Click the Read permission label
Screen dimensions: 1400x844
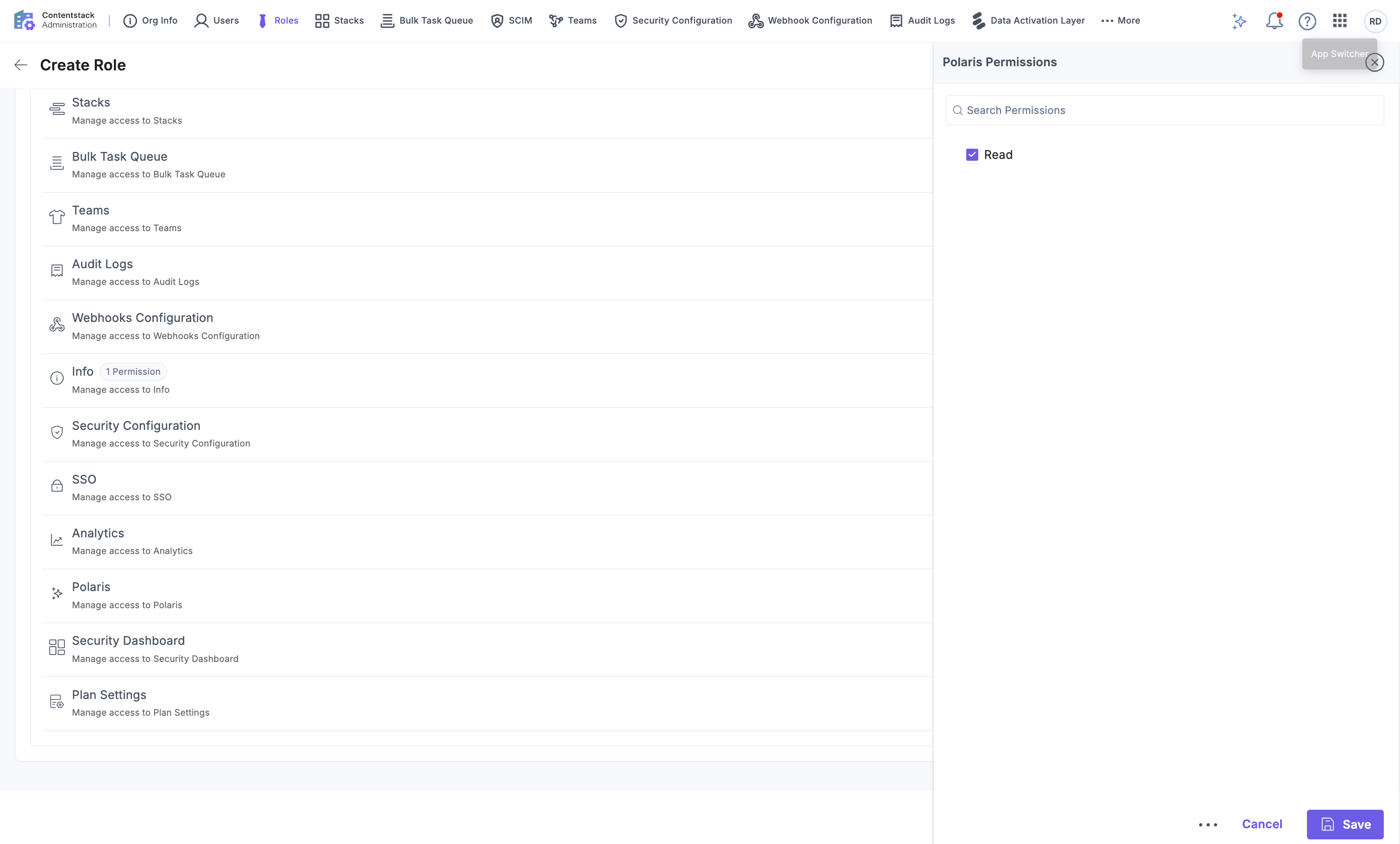(x=998, y=155)
